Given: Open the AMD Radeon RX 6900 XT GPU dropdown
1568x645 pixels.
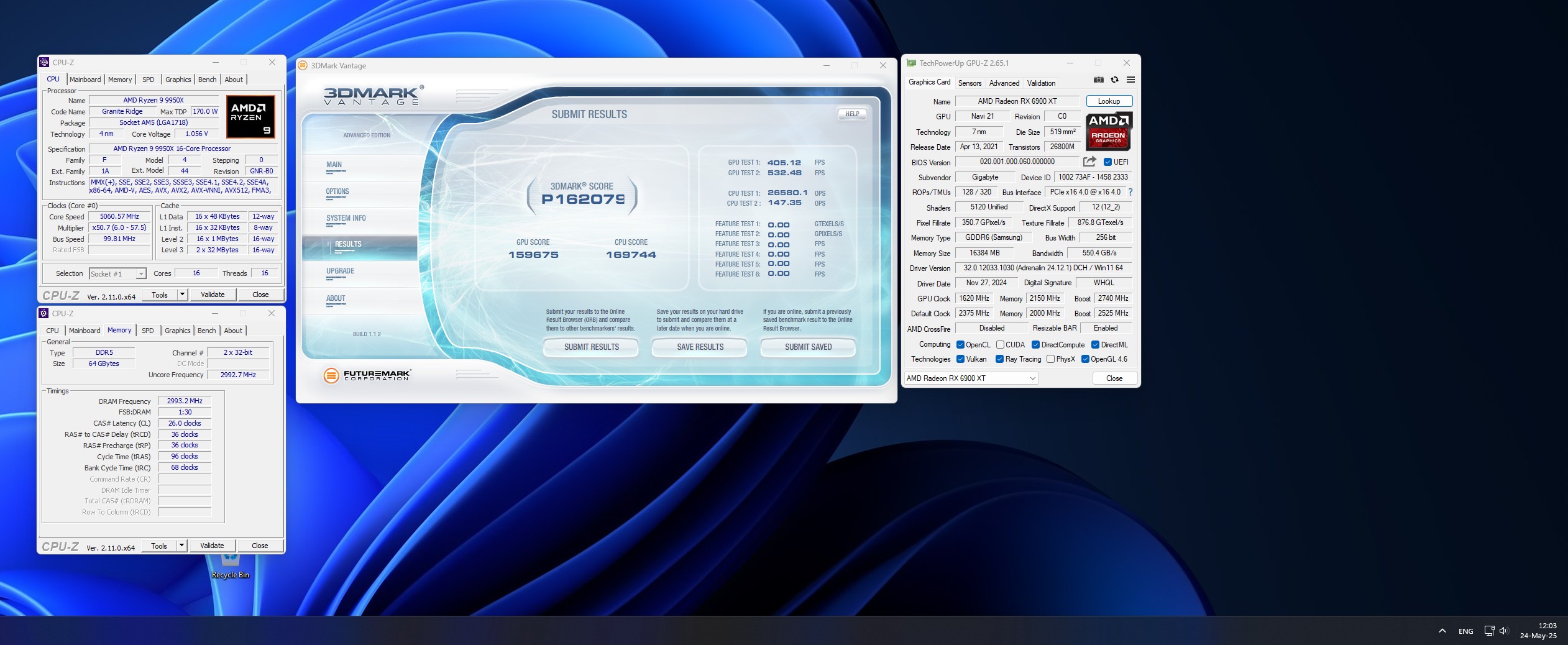Looking at the screenshot, I should pyautogui.click(x=971, y=378).
